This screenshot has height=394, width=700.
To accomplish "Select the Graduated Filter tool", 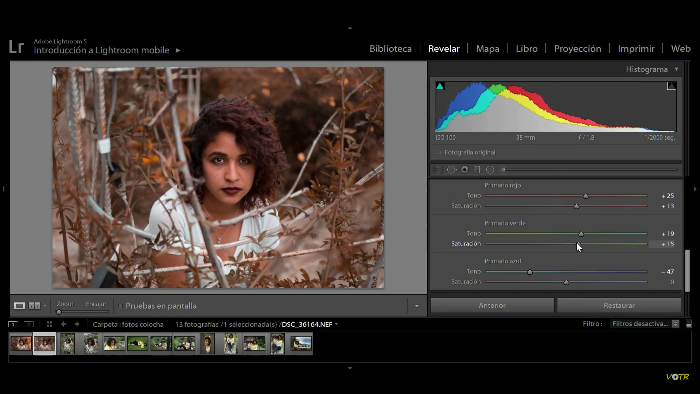I will coord(477,170).
